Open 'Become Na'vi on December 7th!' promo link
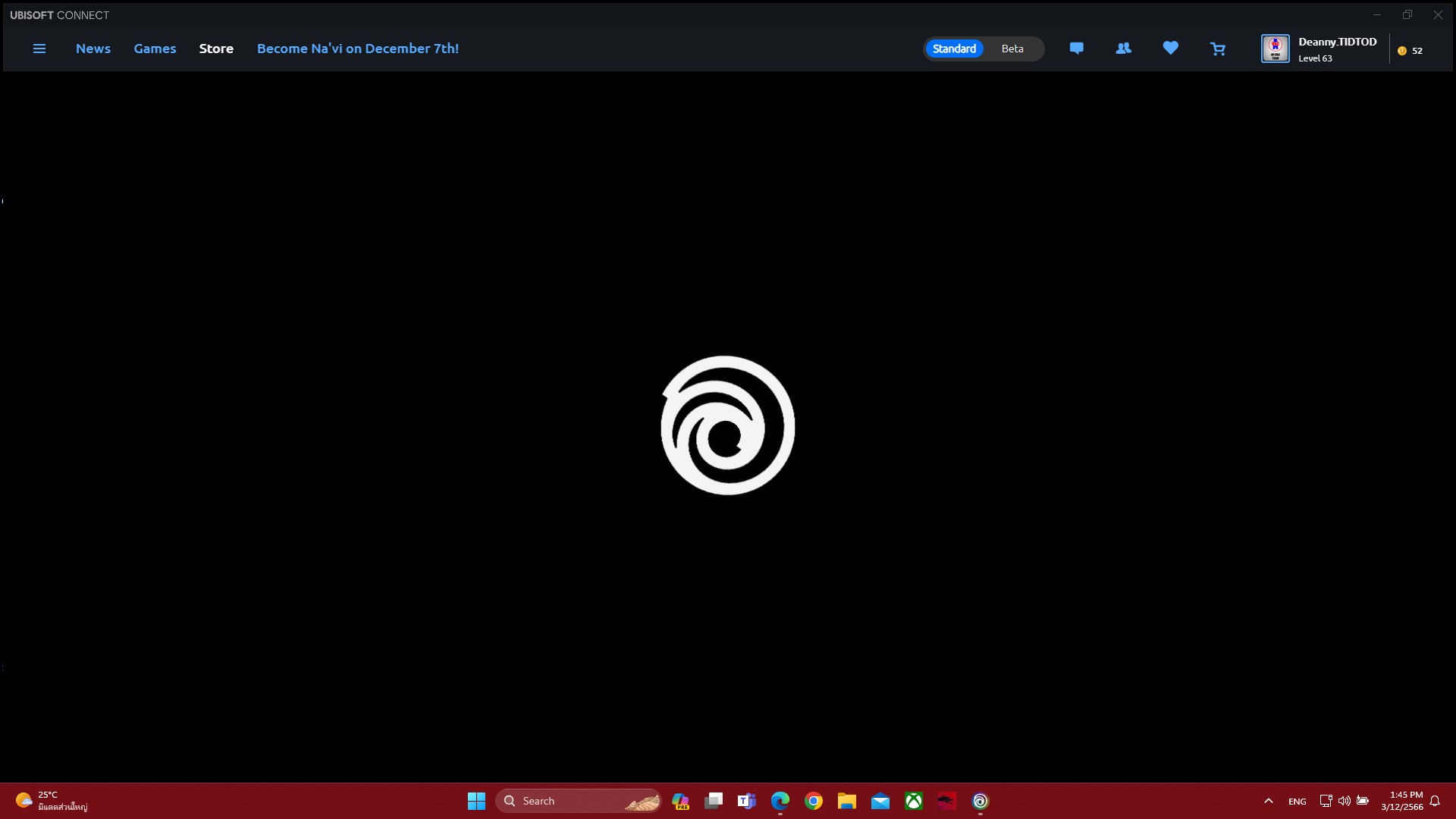 tap(358, 49)
